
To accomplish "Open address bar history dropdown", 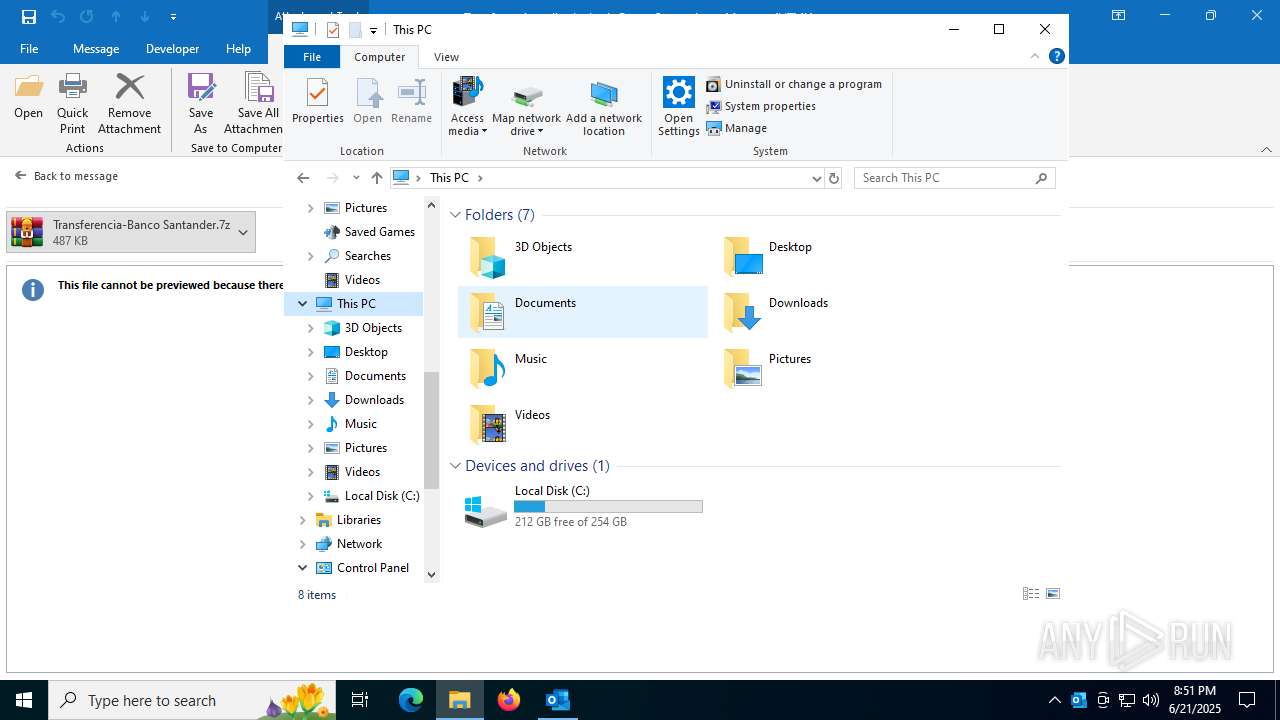I will (x=816, y=178).
